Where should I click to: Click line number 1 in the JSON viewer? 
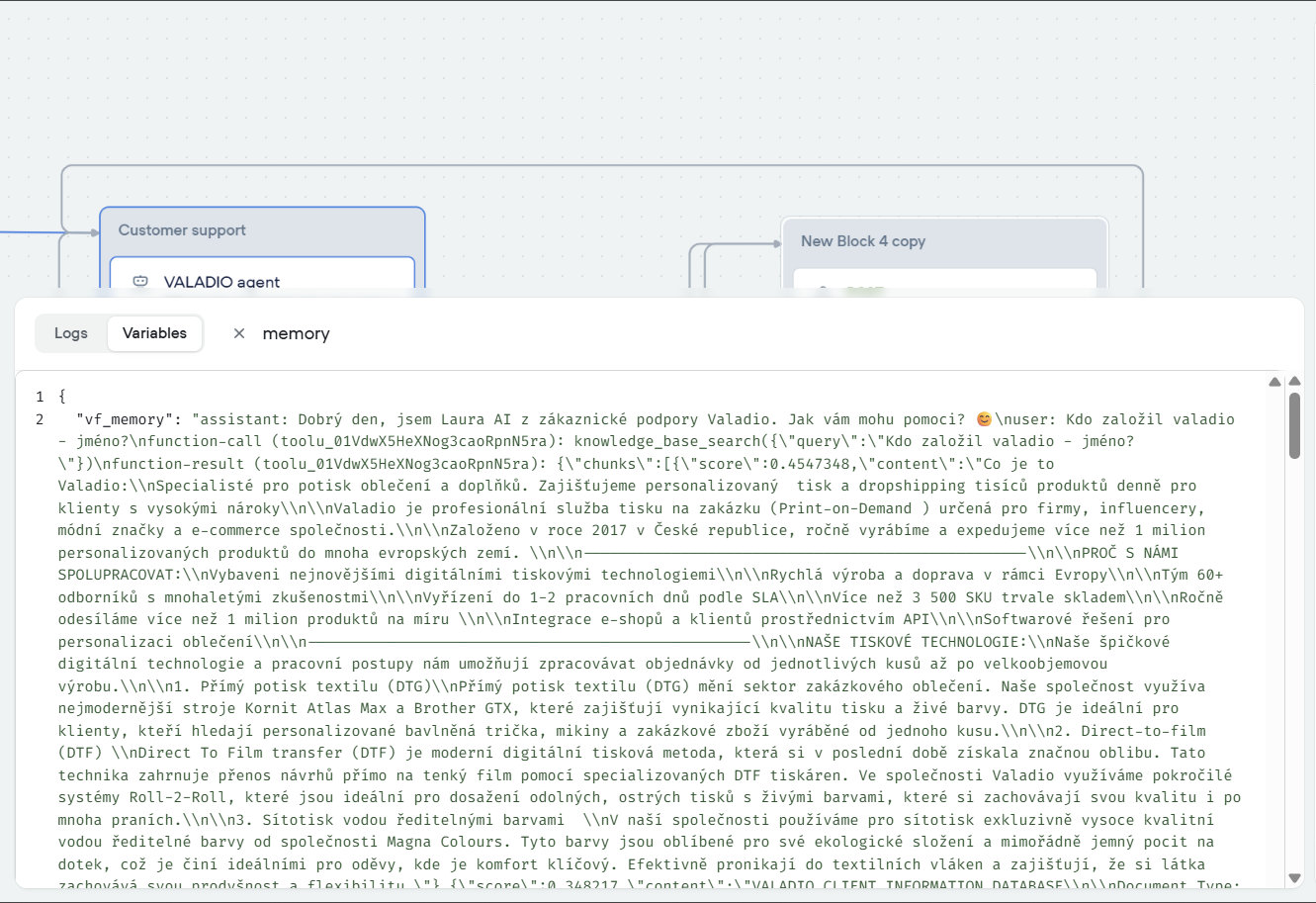pyautogui.click(x=40, y=397)
